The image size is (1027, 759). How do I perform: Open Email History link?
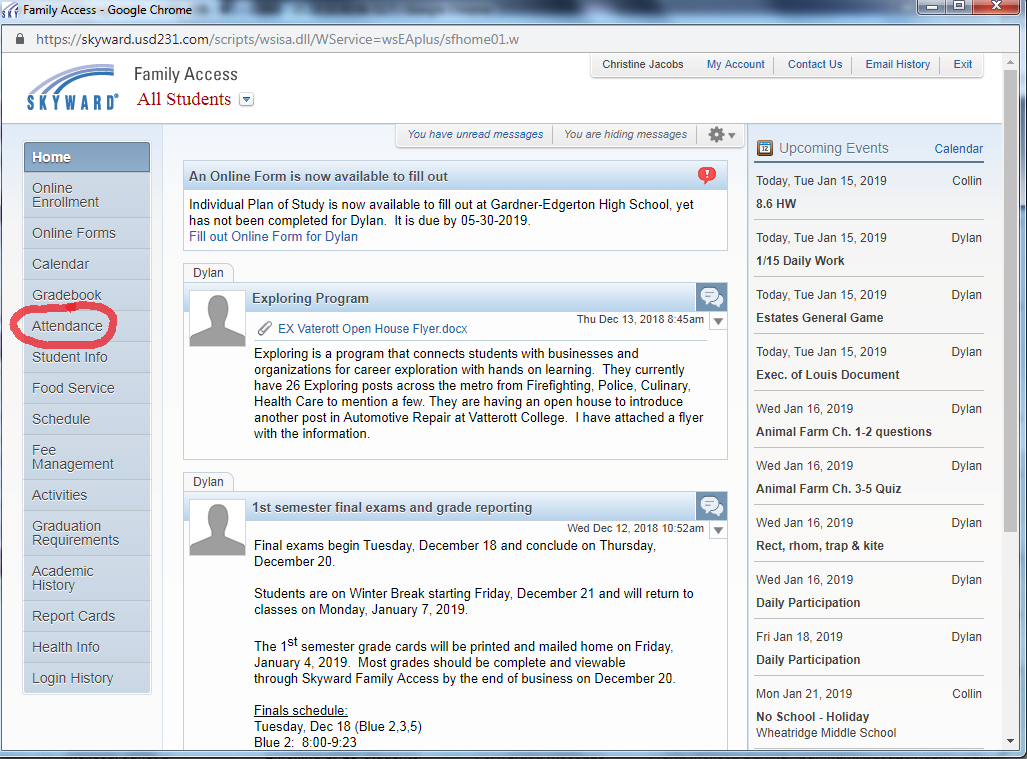click(x=897, y=64)
